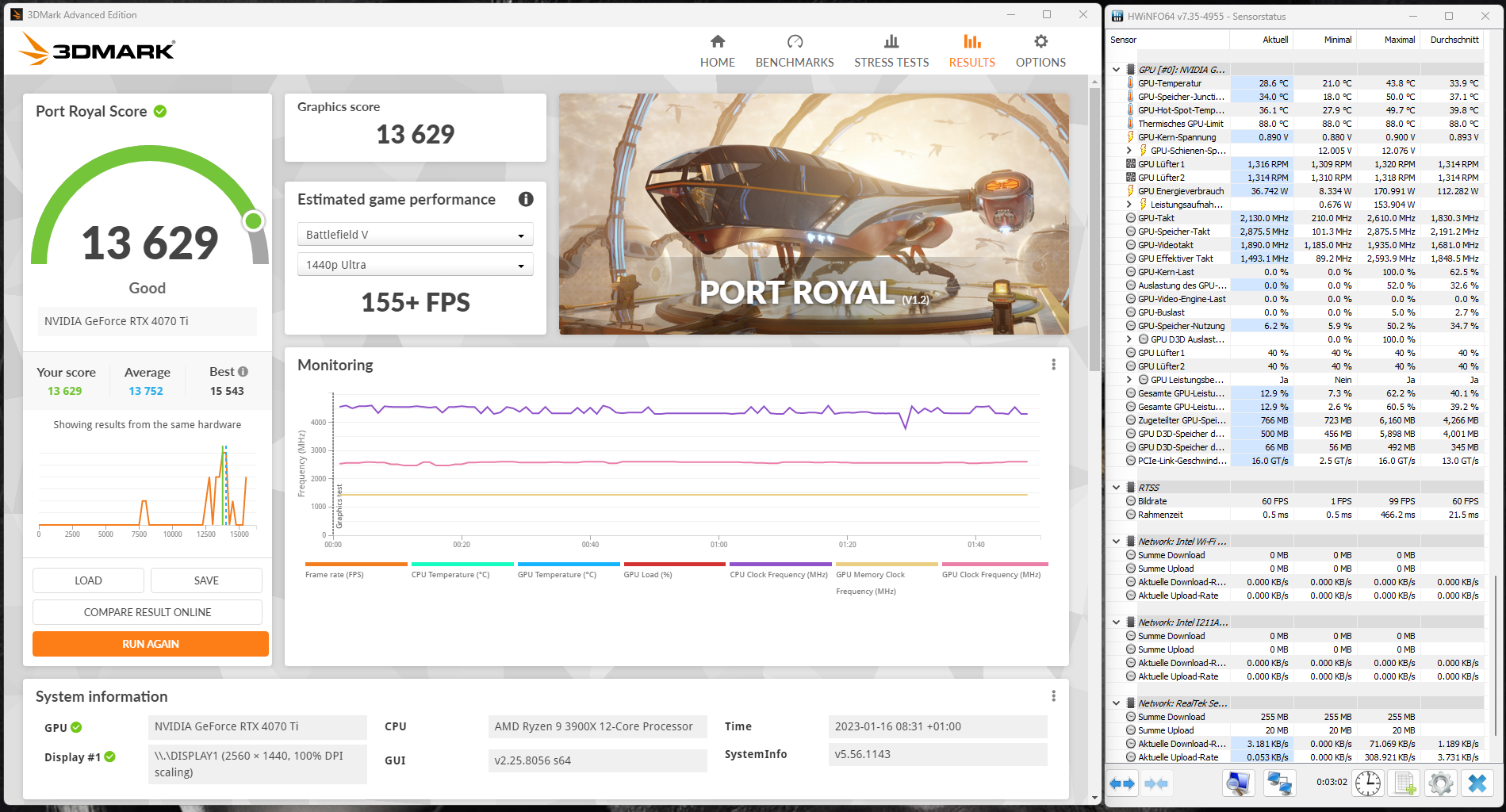Toggle GPU Clock Frequency (MHz) chart legend

tap(995, 570)
